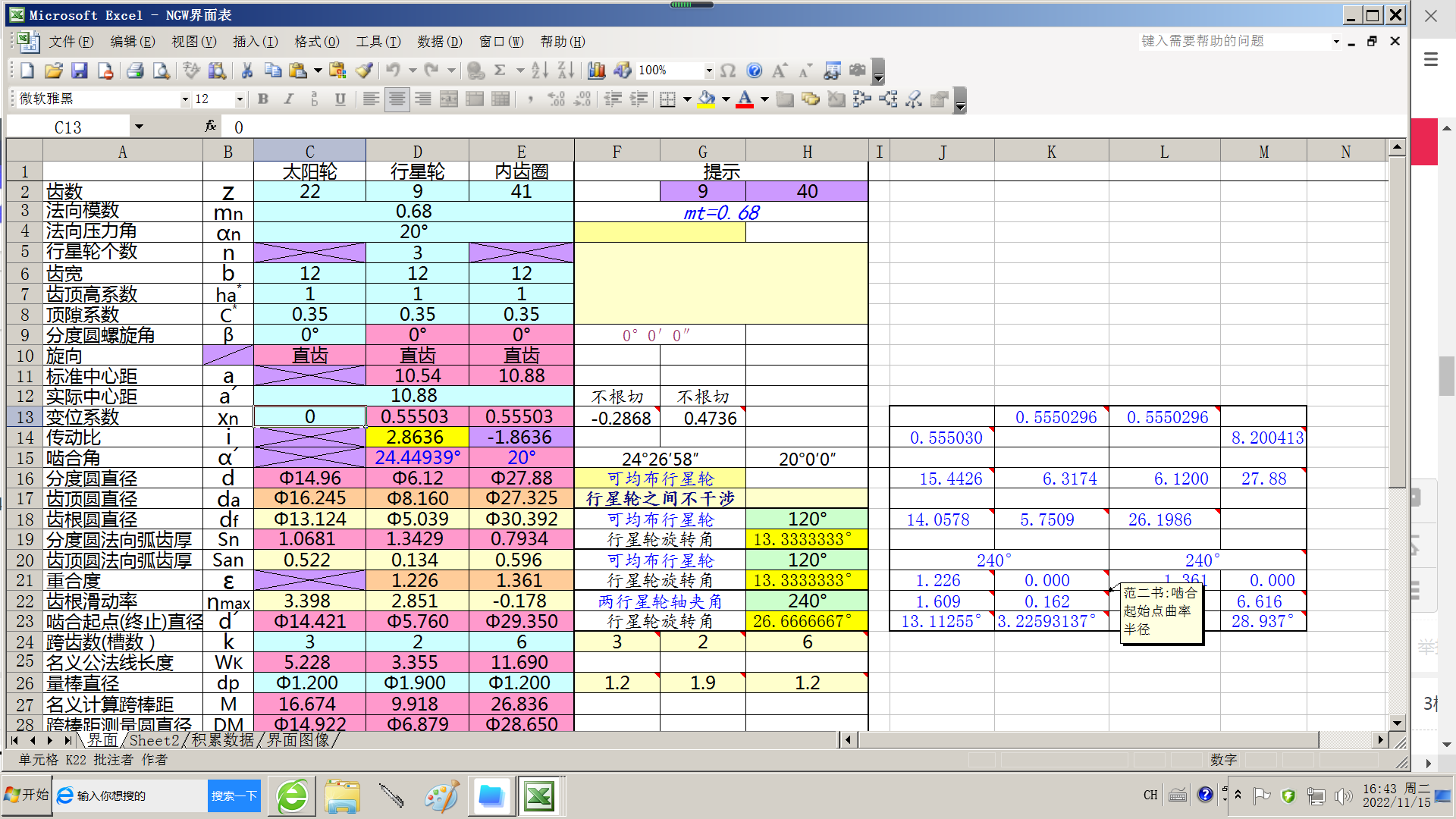This screenshot has width=1456, height=819.
Task: Open an existing file with folder icon
Action: coord(53,71)
